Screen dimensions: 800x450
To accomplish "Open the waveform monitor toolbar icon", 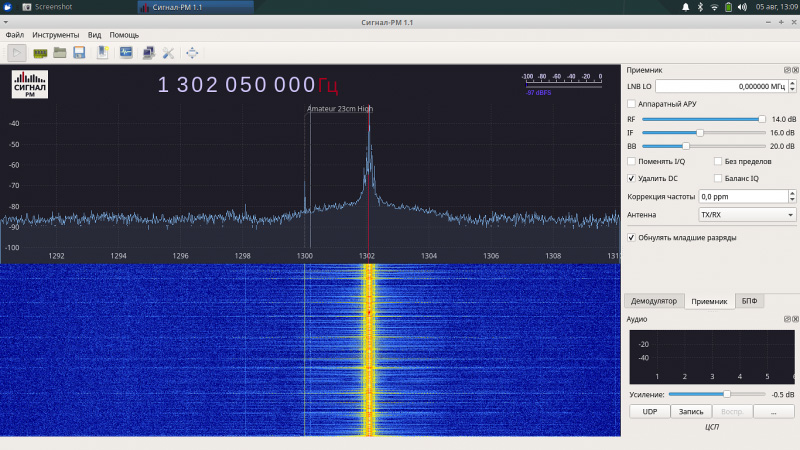I will tap(127, 52).
